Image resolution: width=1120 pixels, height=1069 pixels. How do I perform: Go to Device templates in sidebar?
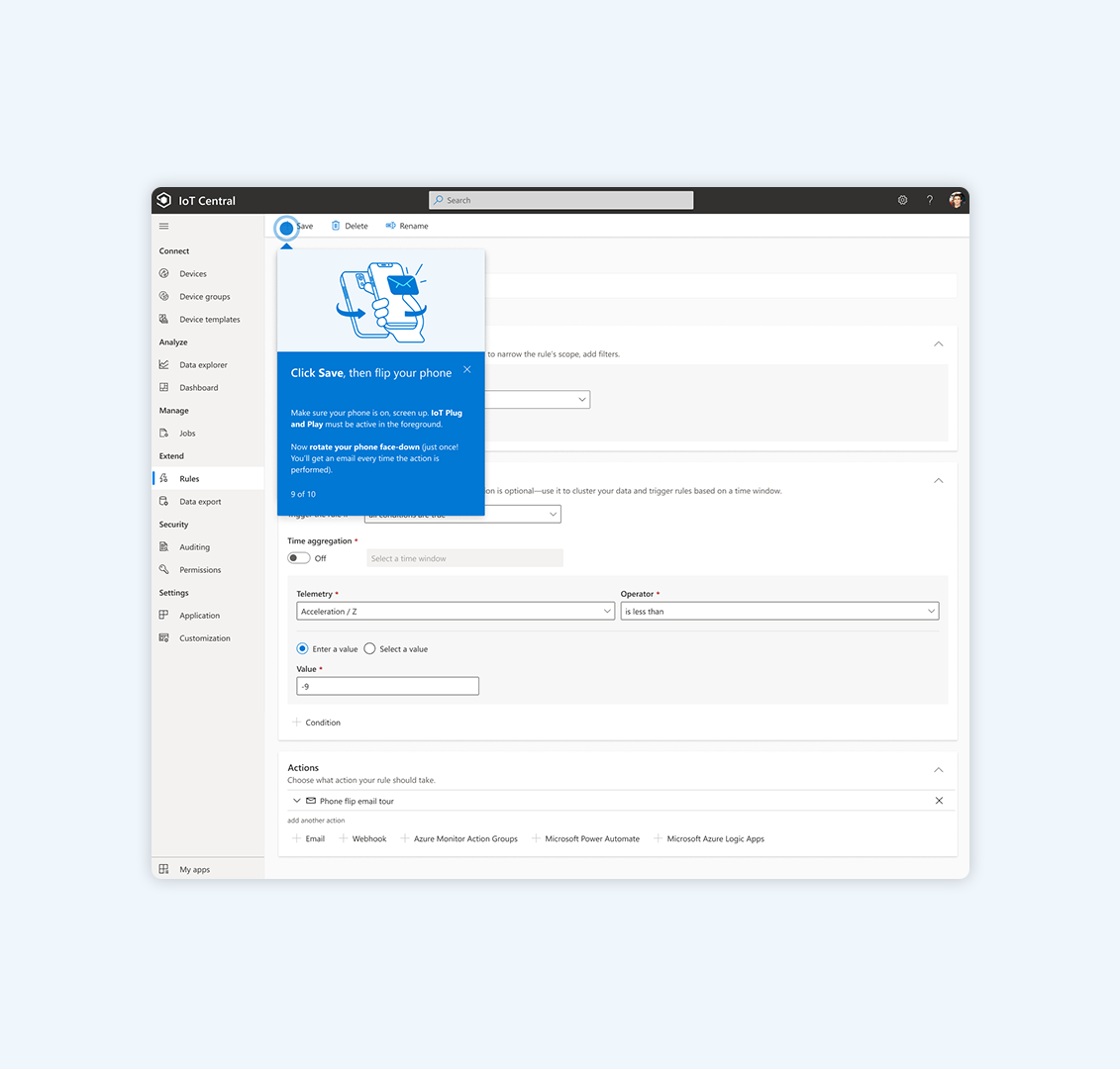click(210, 319)
